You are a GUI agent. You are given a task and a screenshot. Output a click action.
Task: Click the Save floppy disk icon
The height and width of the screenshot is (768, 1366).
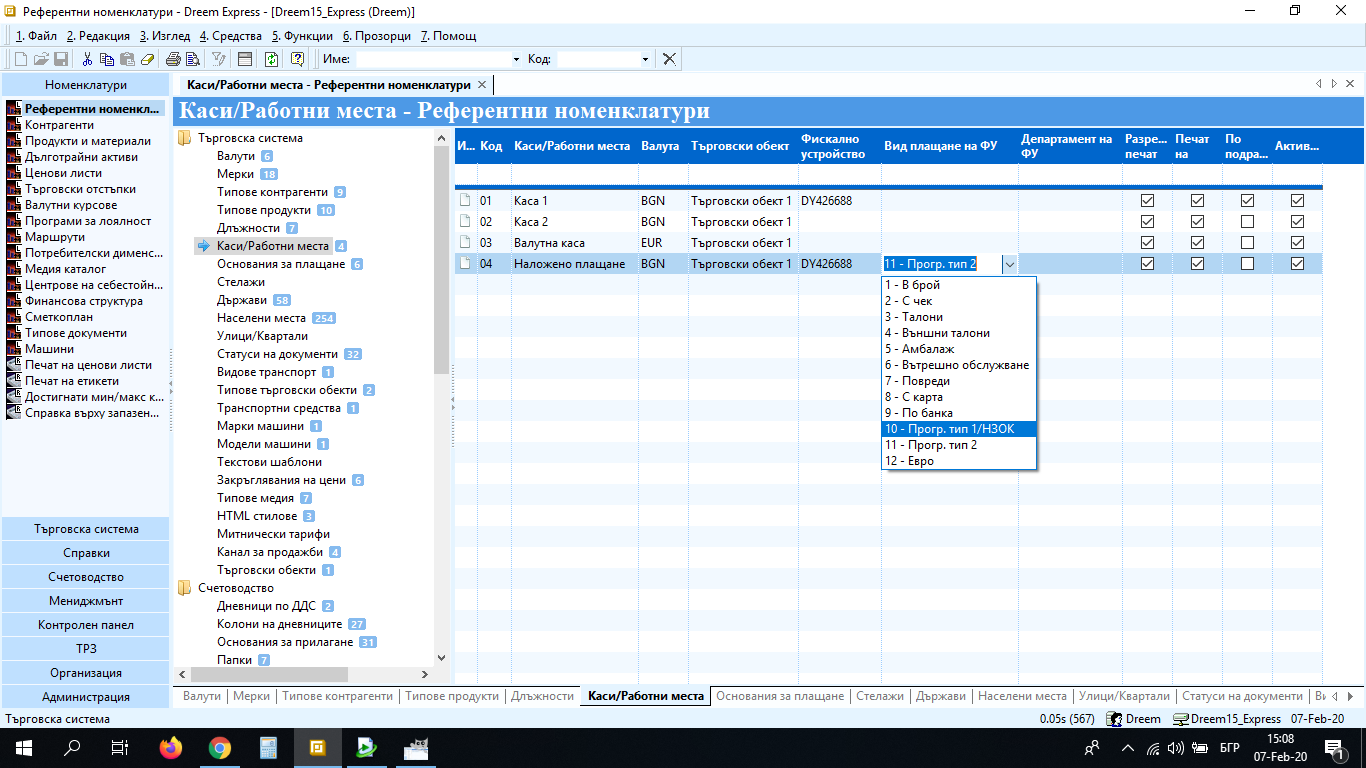[x=61, y=59]
